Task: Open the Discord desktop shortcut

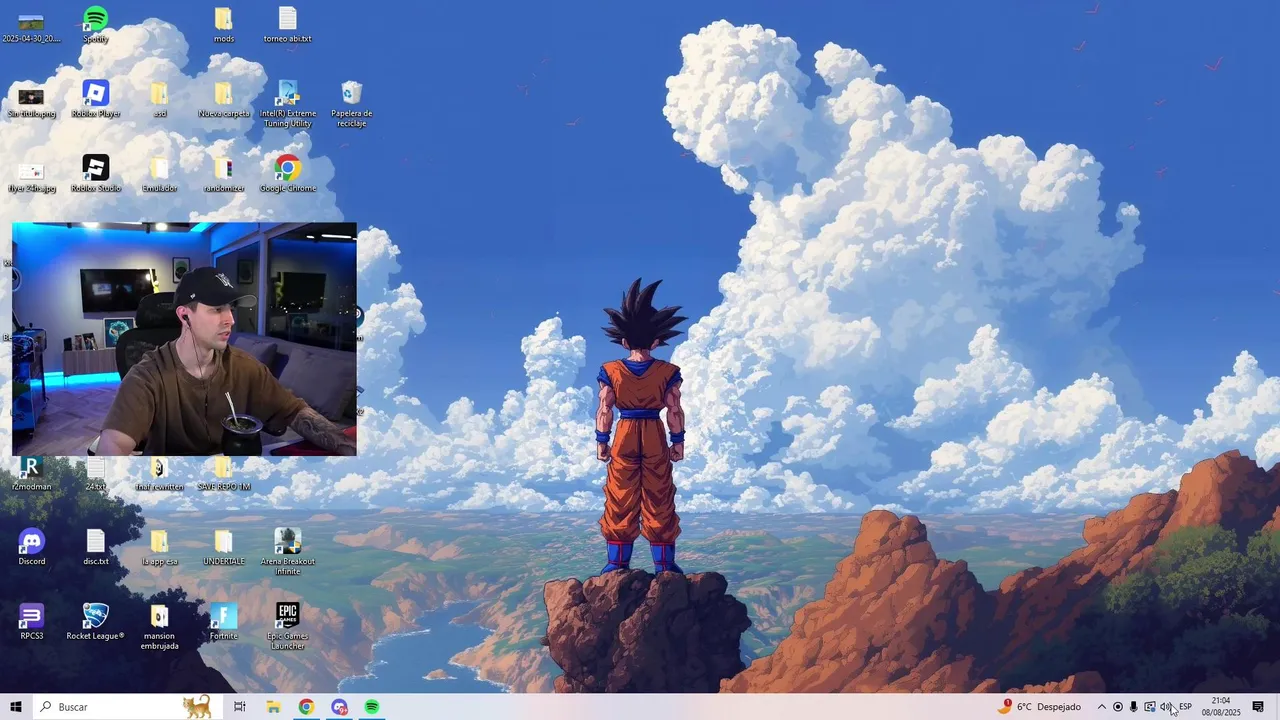Action: click(x=31, y=547)
